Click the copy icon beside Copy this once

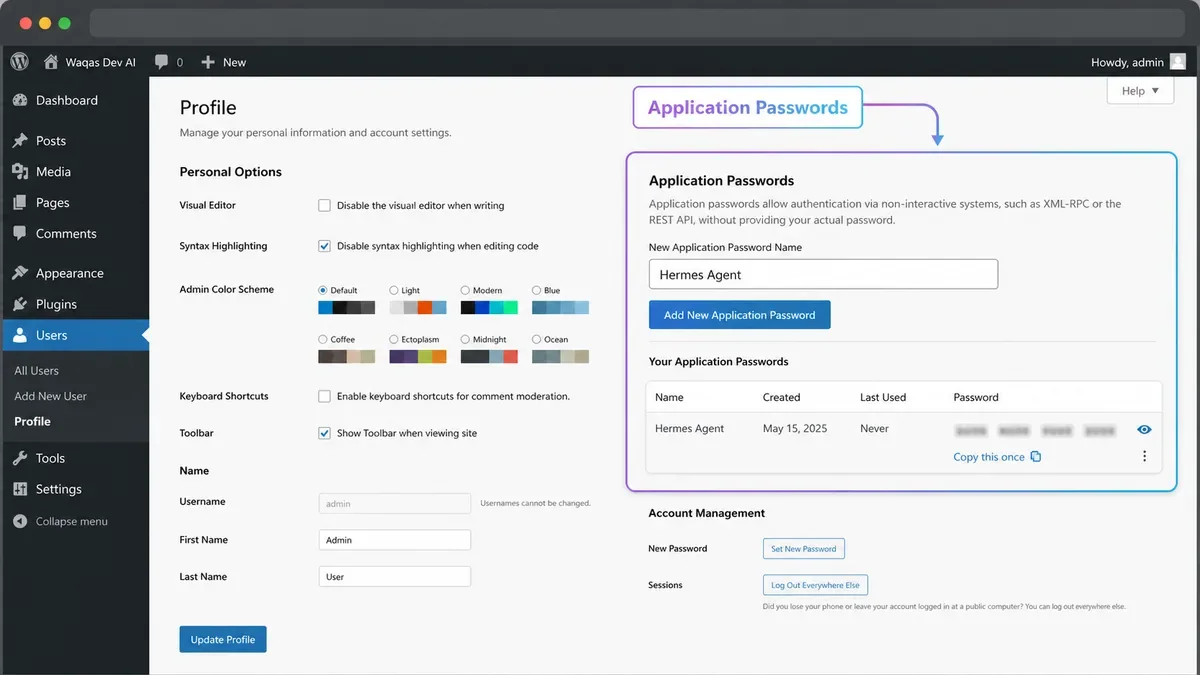pos(1036,457)
